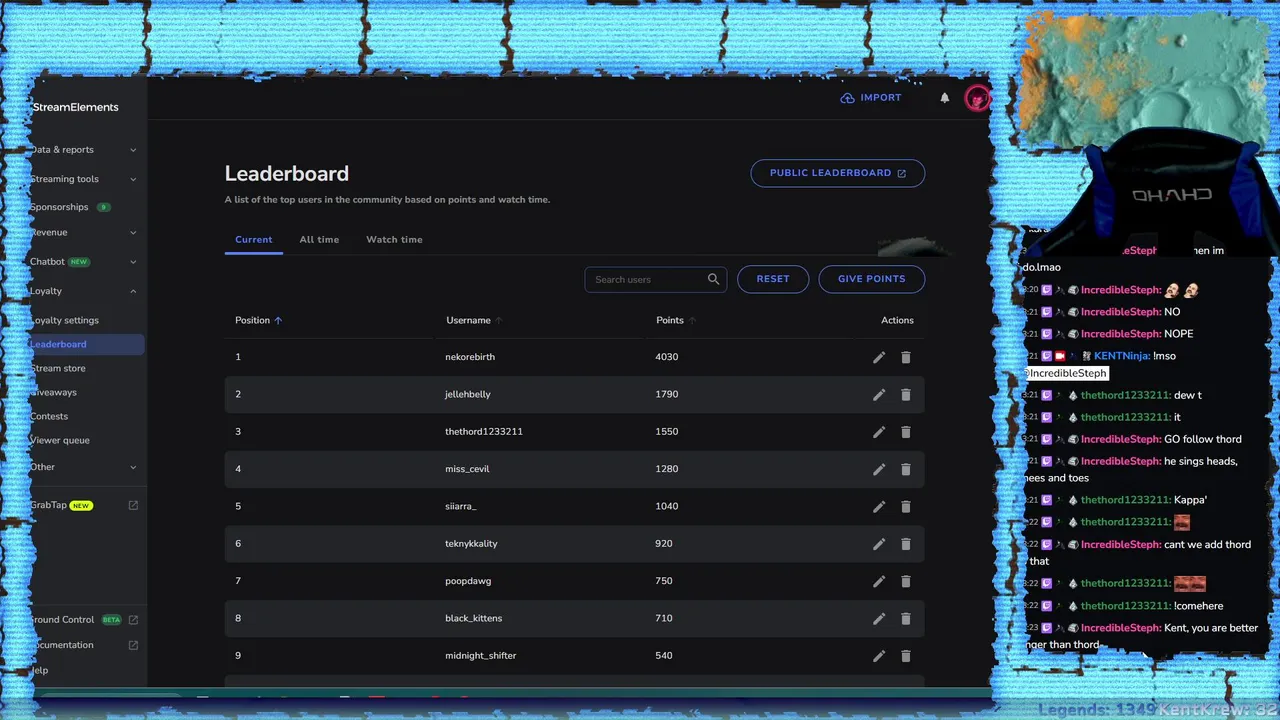Image resolution: width=1280 pixels, height=720 pixels.
Task: Click @IncredibleSteph mention in chat
Action: [1065, 373]
